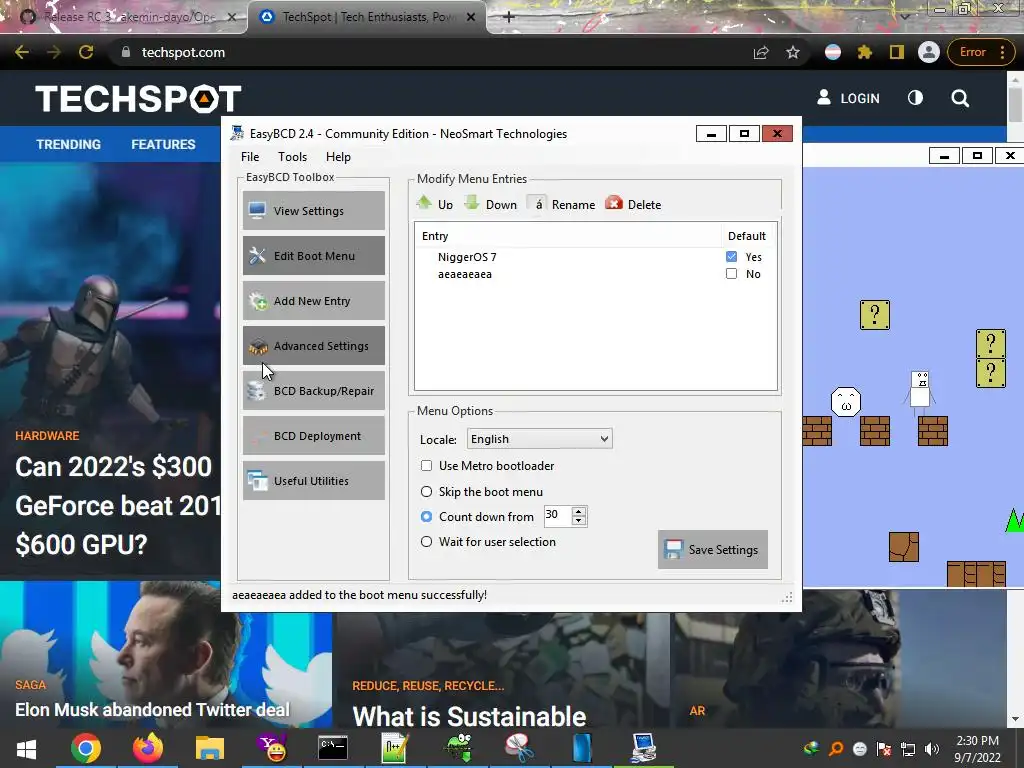
Task: Reload the TechSpot page
Action: coord(86,52)
